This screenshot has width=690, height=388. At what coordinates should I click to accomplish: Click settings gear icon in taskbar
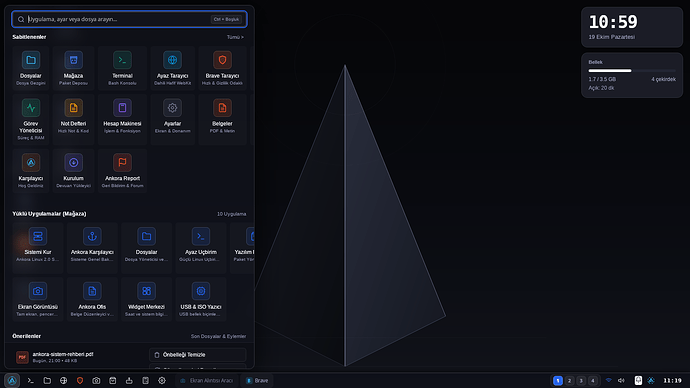pyautogui.click(x=162, y=381)
